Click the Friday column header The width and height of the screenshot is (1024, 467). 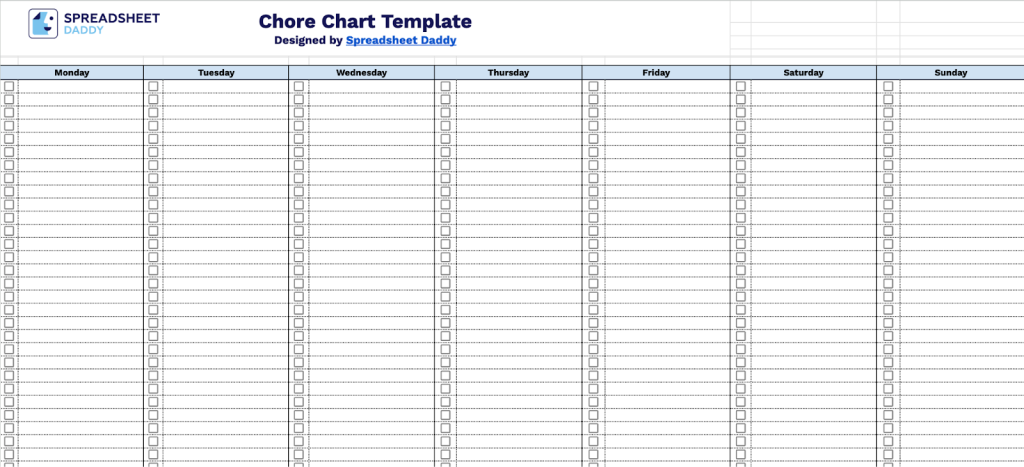[x=656, y=72]
